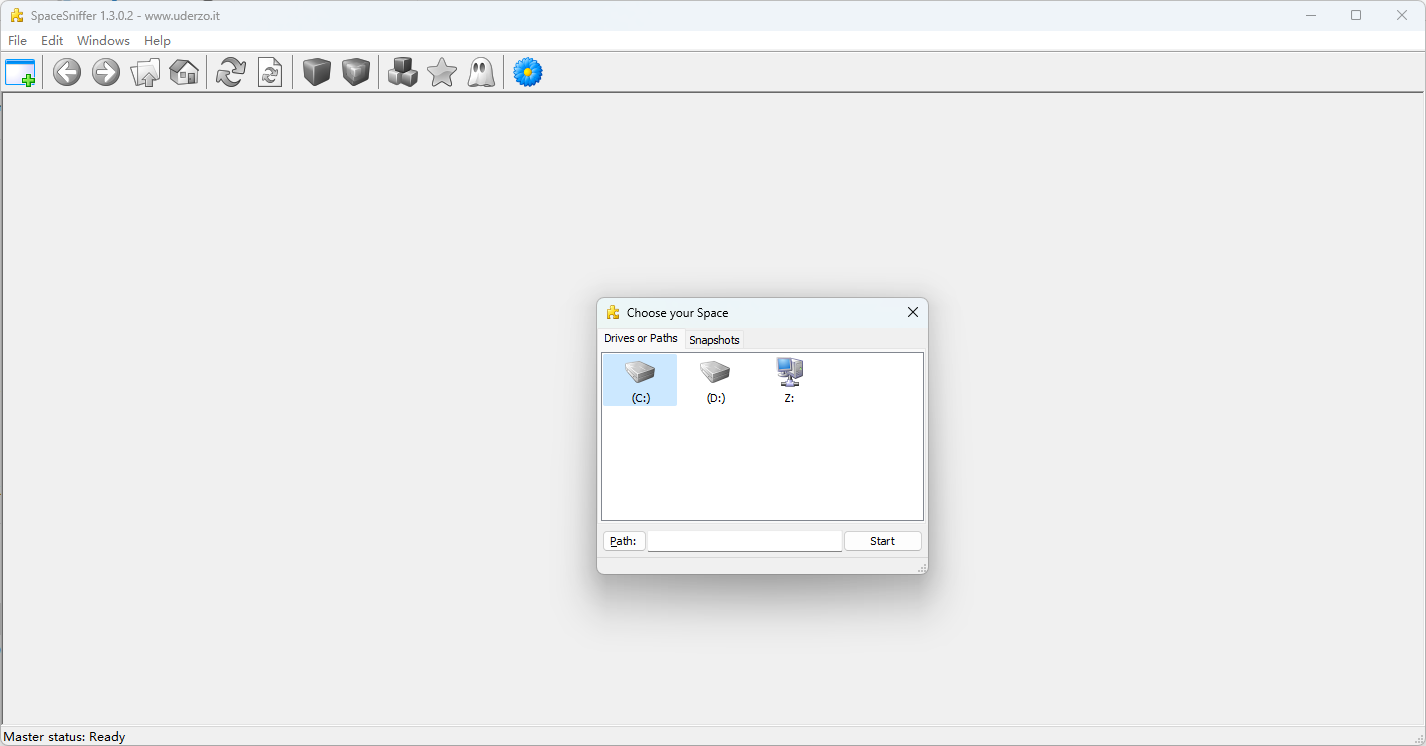Click the Go forward arrow icon
The width and height of the screenshot is (1426, 746).
106,73
